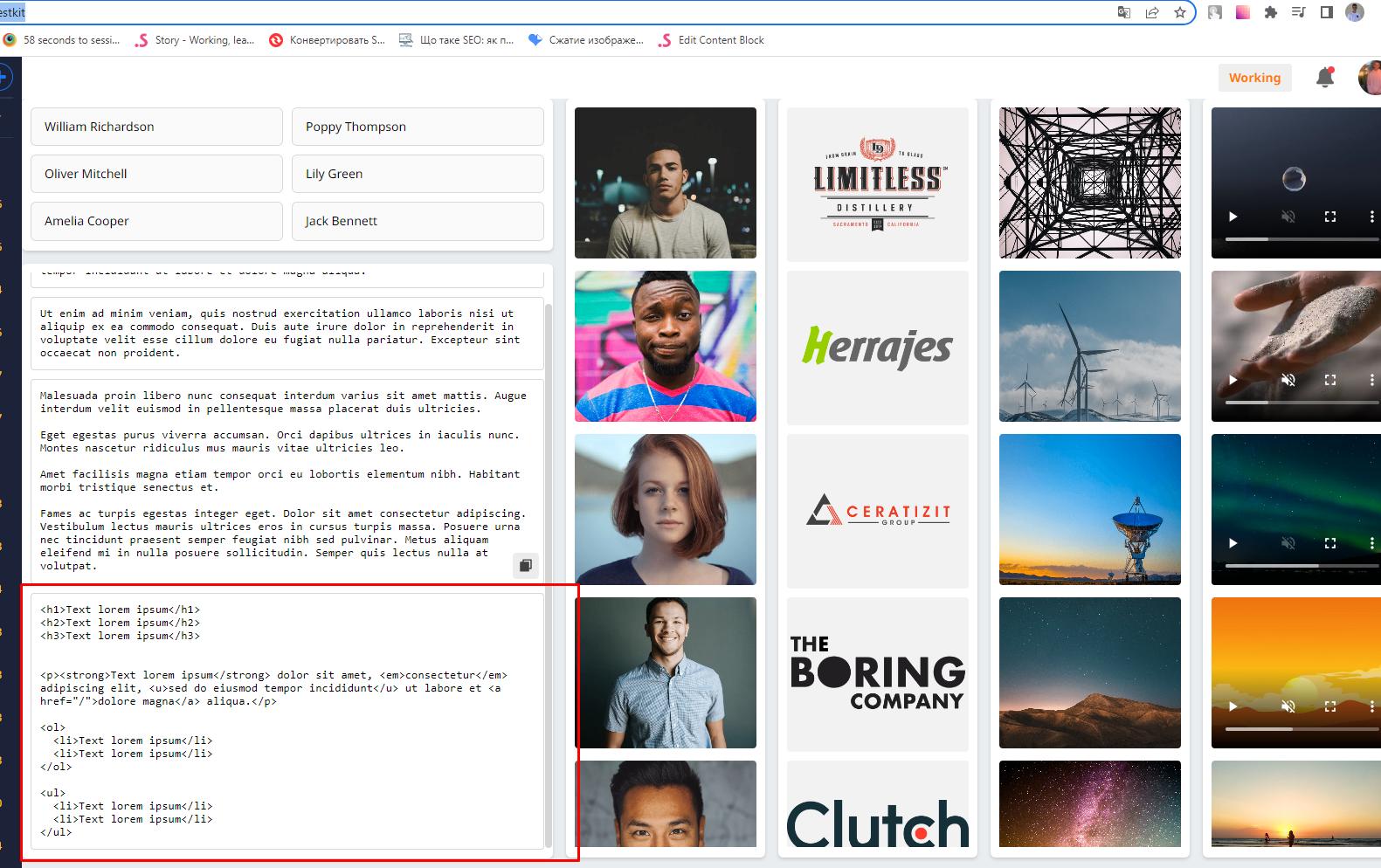Click the copy icon in the Malesuada text block
The width and height of the screenshot is (1381, 868).
pos(525,565)
